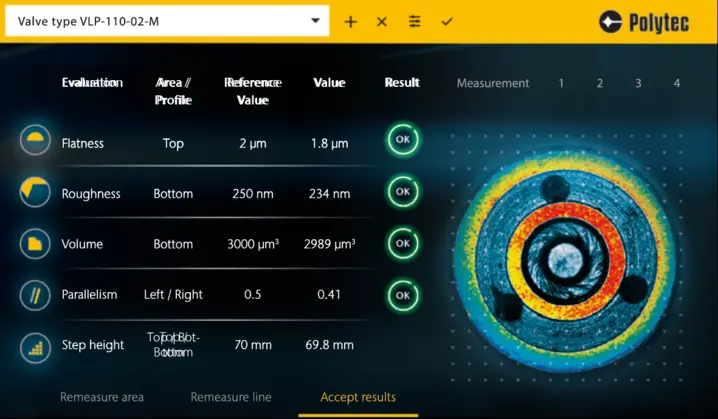Toggle the Roughness OK result indicator
Viewport: 718px width, 419px height.
coord(403,191)
